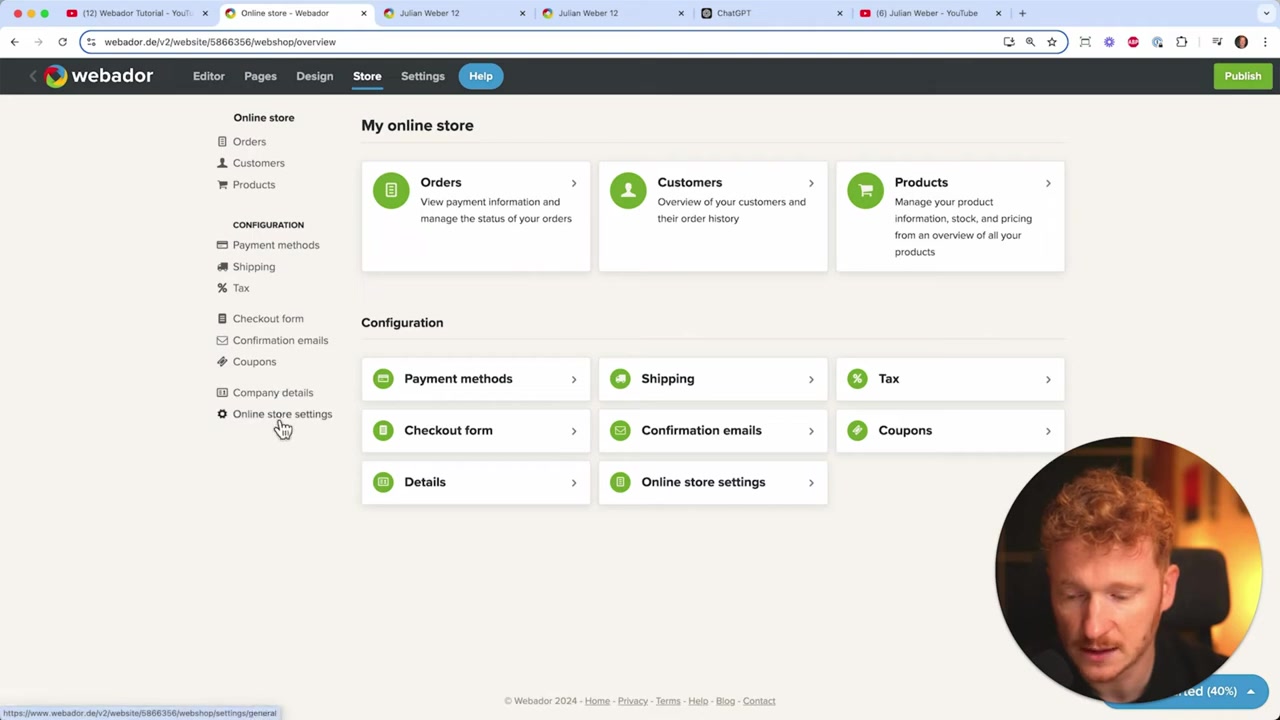Open the Design menu
Screen dimensions: 1280x720
pos(314,76)
